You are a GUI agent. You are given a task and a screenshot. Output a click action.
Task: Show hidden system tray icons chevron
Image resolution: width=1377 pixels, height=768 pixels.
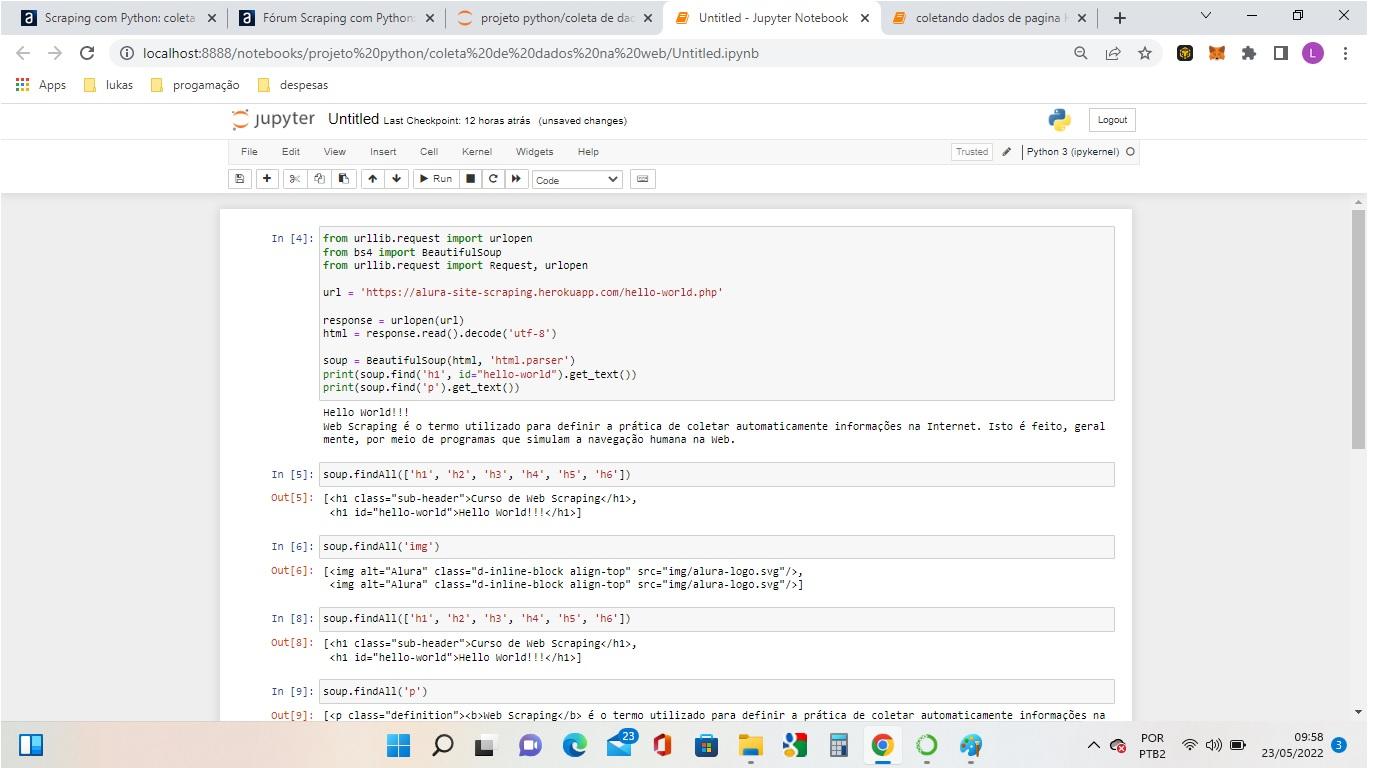point(1093,745)
